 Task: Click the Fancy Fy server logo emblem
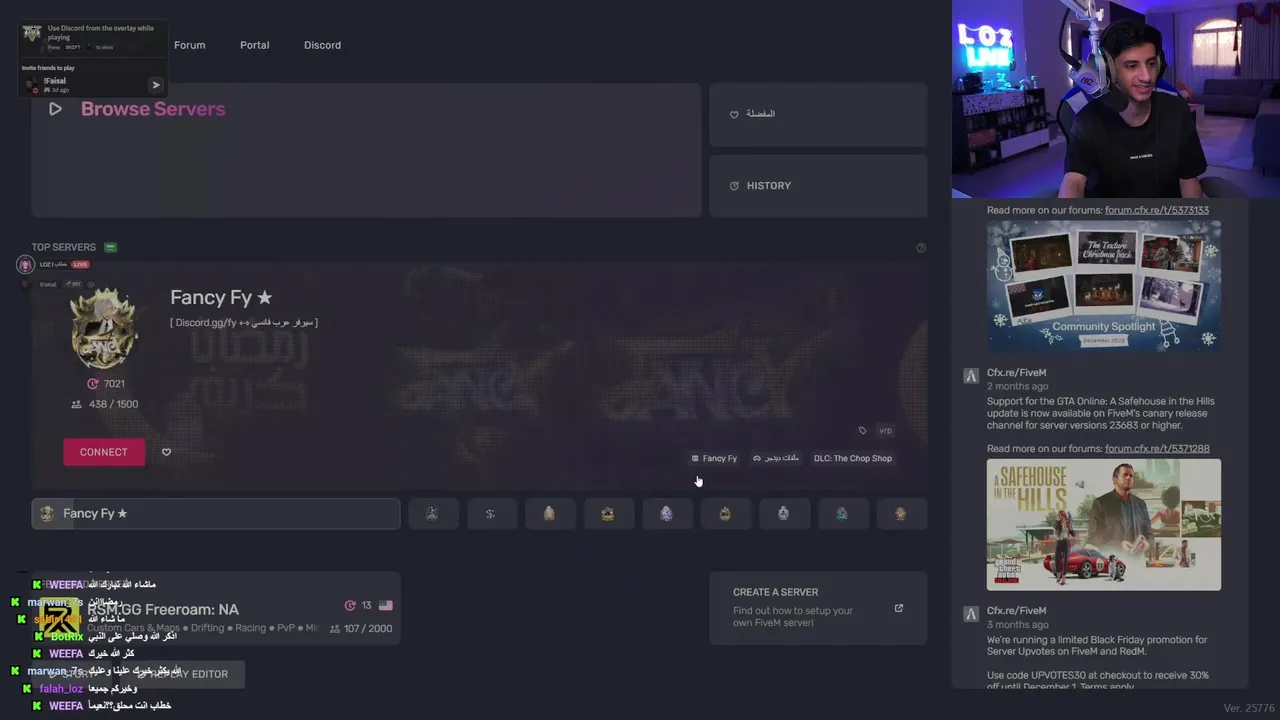[x=103, y=328]
